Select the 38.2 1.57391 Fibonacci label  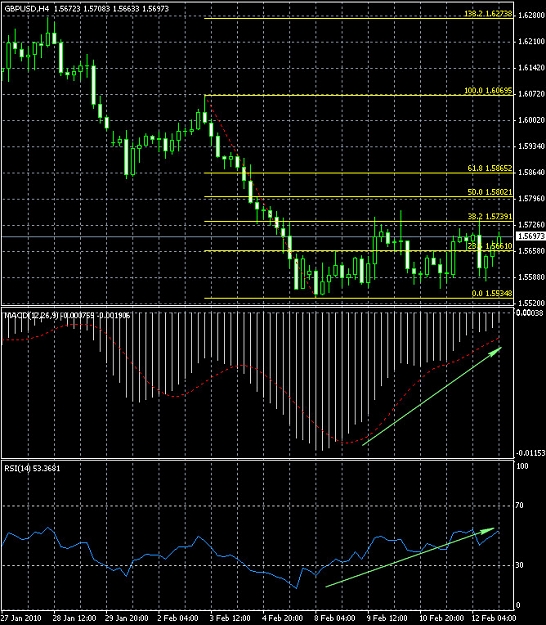coord(489,216)
